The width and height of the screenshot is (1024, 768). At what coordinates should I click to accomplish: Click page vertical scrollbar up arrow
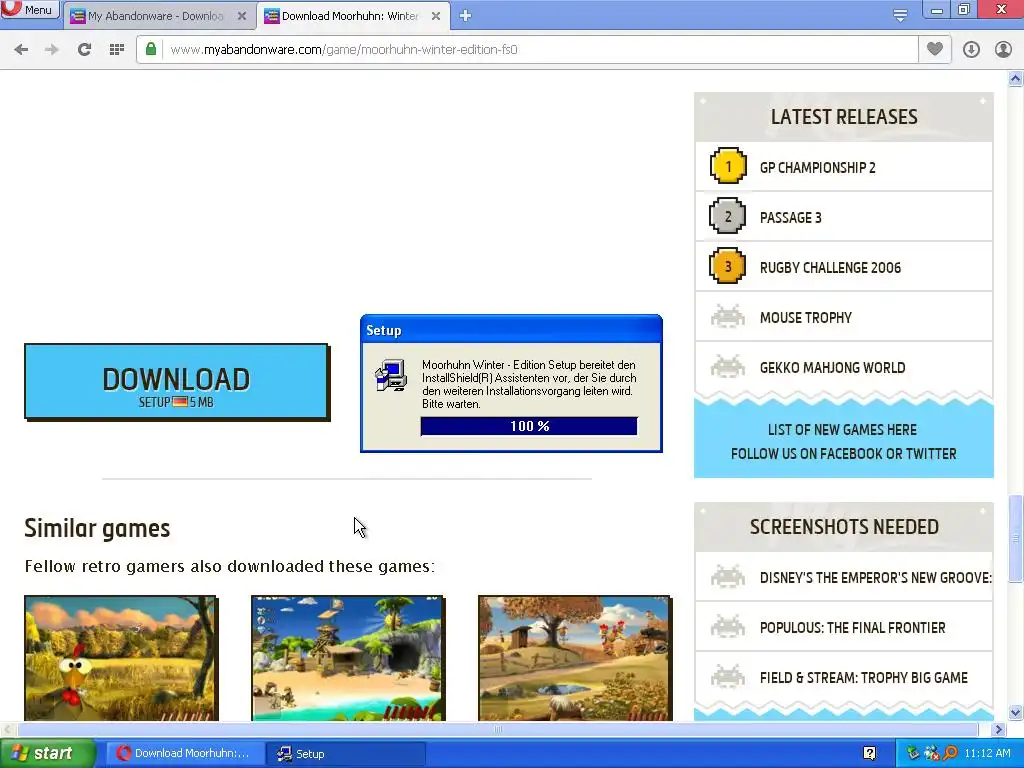pos(1015,79)
